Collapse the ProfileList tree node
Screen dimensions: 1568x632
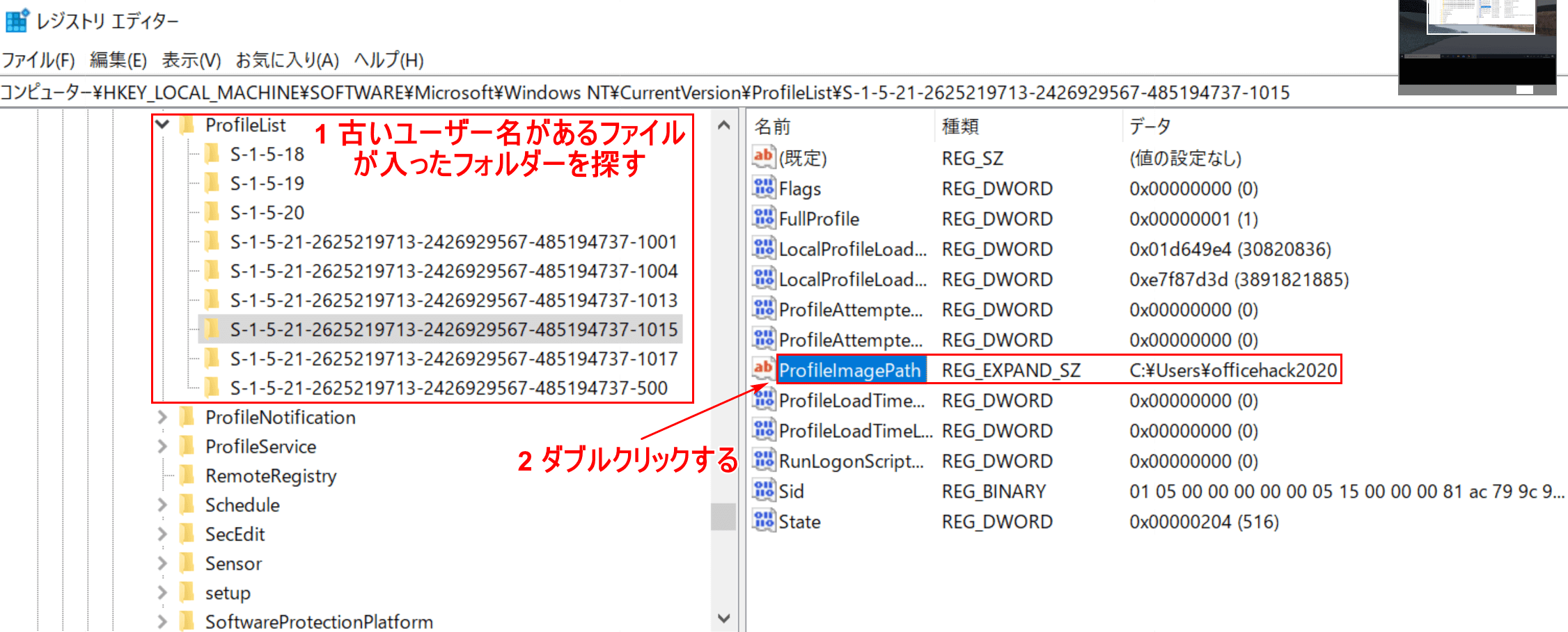162,125
